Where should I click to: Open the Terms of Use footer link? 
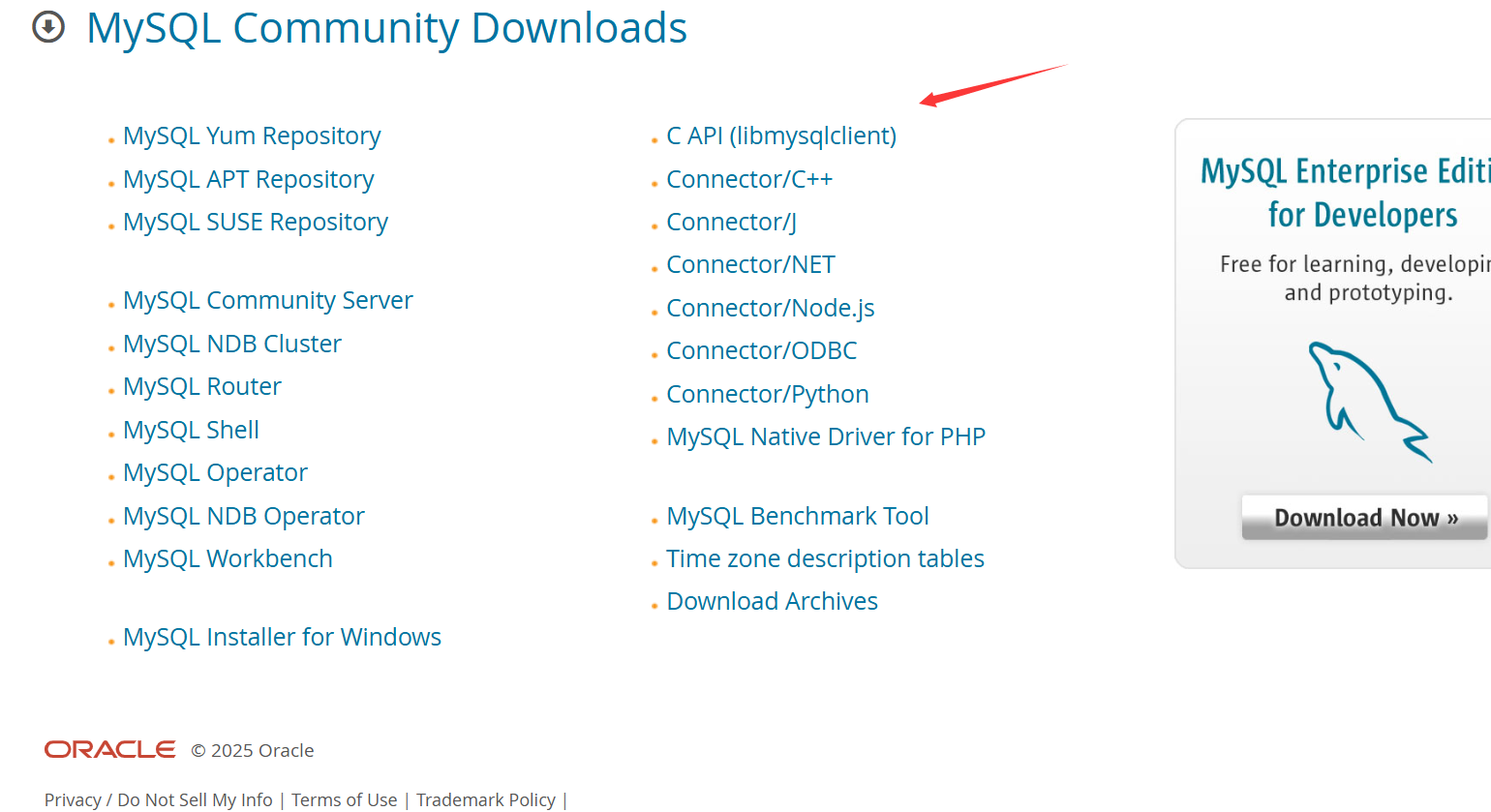[345, 799]
